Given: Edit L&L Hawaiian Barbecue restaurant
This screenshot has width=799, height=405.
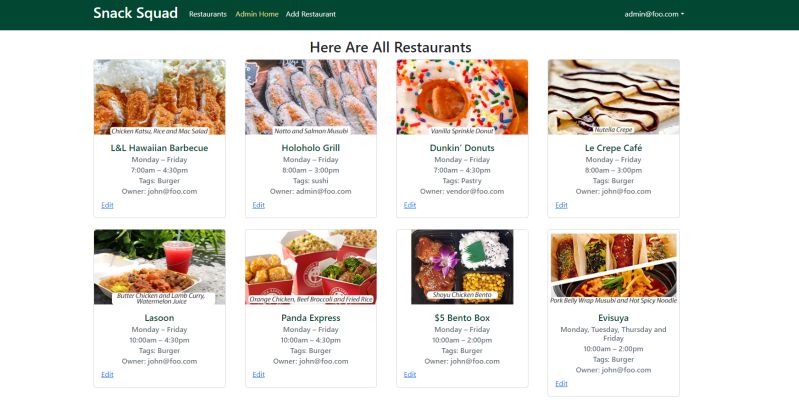Looking at the screenshot, I should click(107, 205).
